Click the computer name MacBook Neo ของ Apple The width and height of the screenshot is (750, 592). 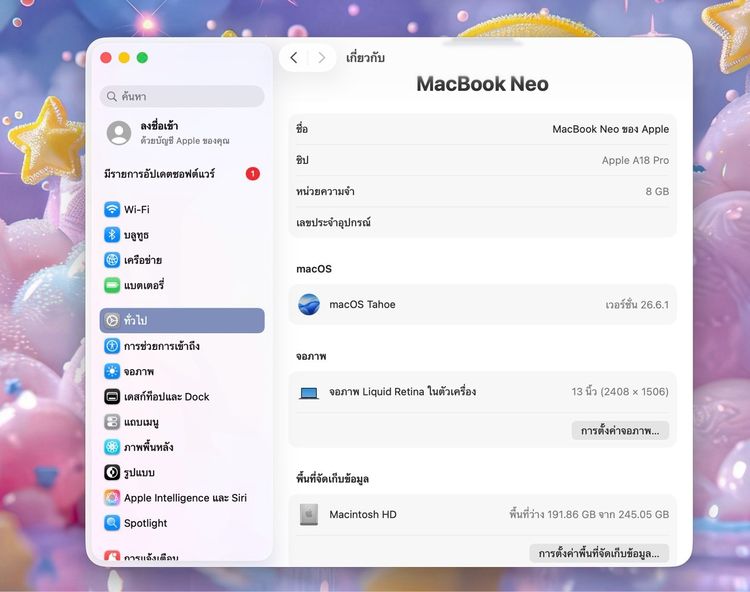pyautogui.click(x=610, y=129)
